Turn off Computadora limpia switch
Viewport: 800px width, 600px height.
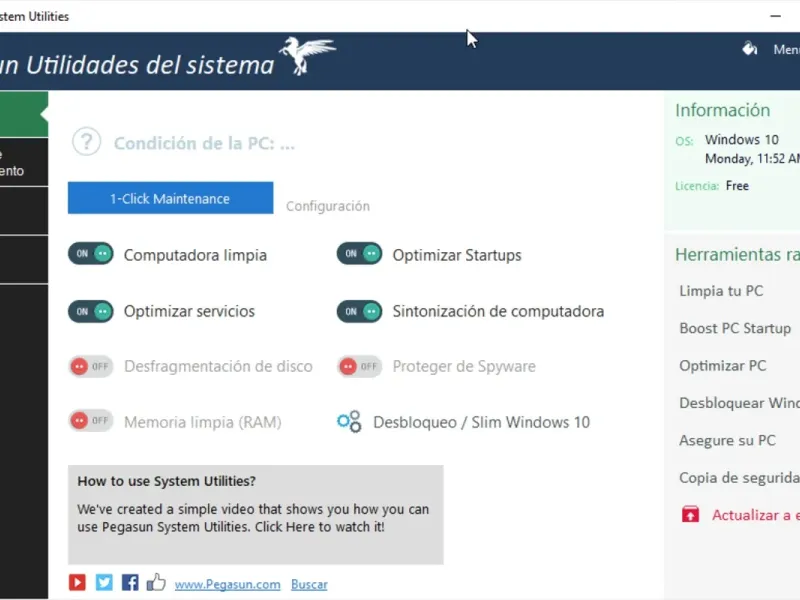pos(91,254)
